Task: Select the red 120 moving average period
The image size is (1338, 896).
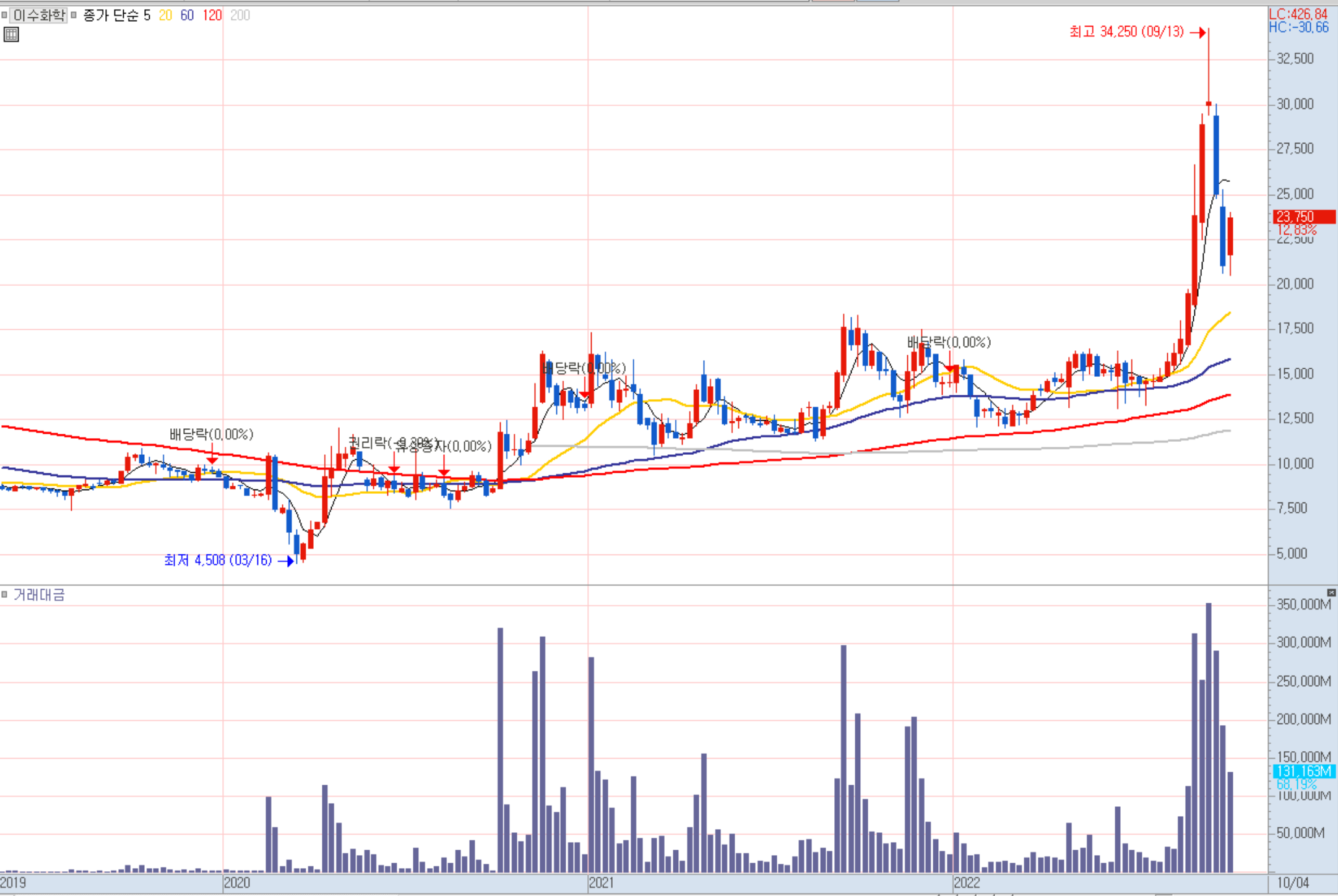Action: tap(212, 15)
